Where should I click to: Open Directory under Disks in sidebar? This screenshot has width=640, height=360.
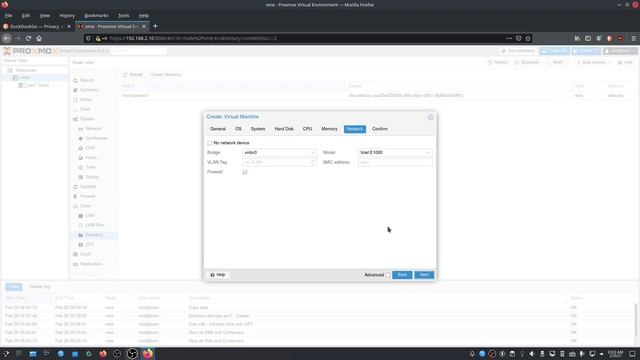[x=94, y=235]
